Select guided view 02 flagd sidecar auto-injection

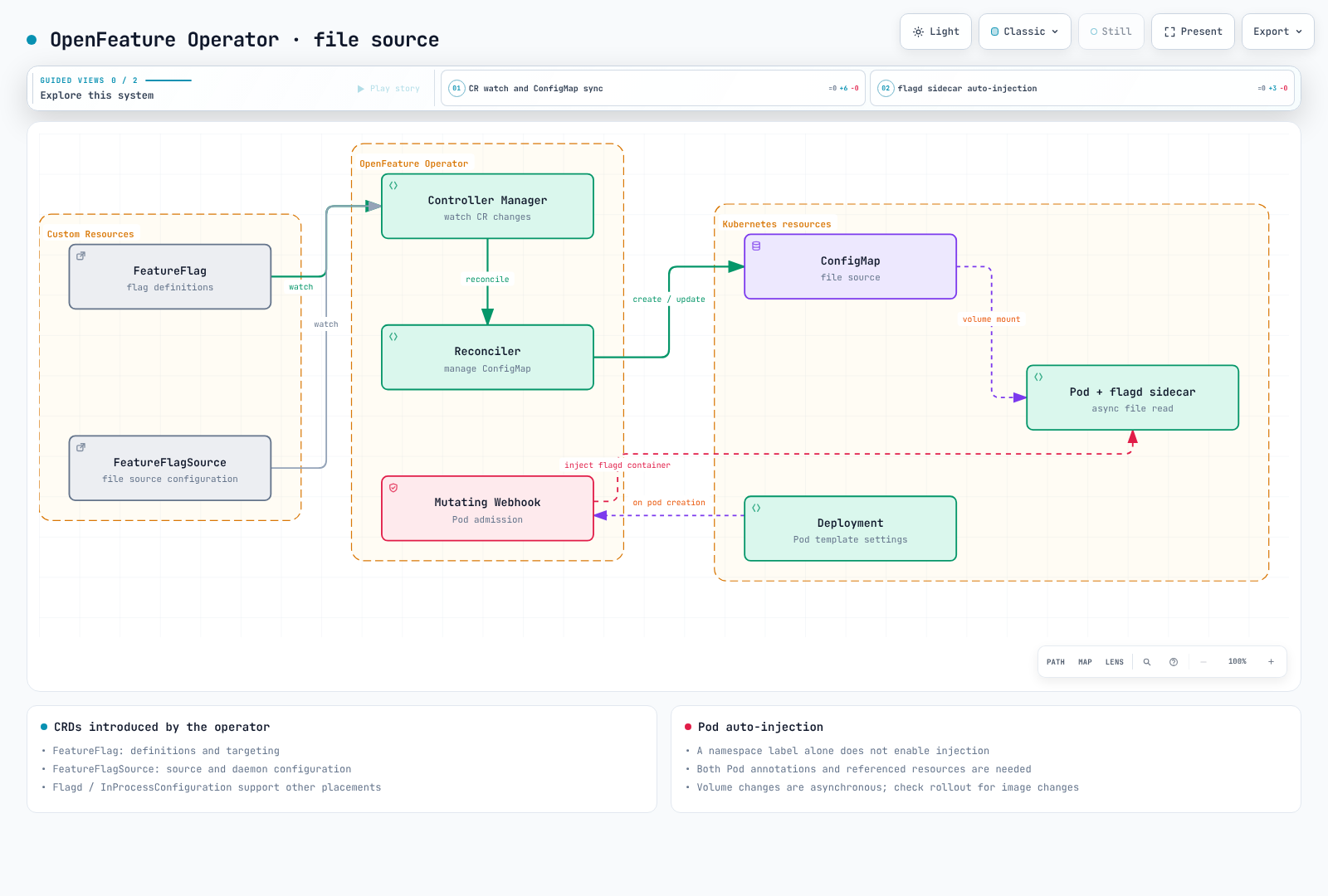1082,88
